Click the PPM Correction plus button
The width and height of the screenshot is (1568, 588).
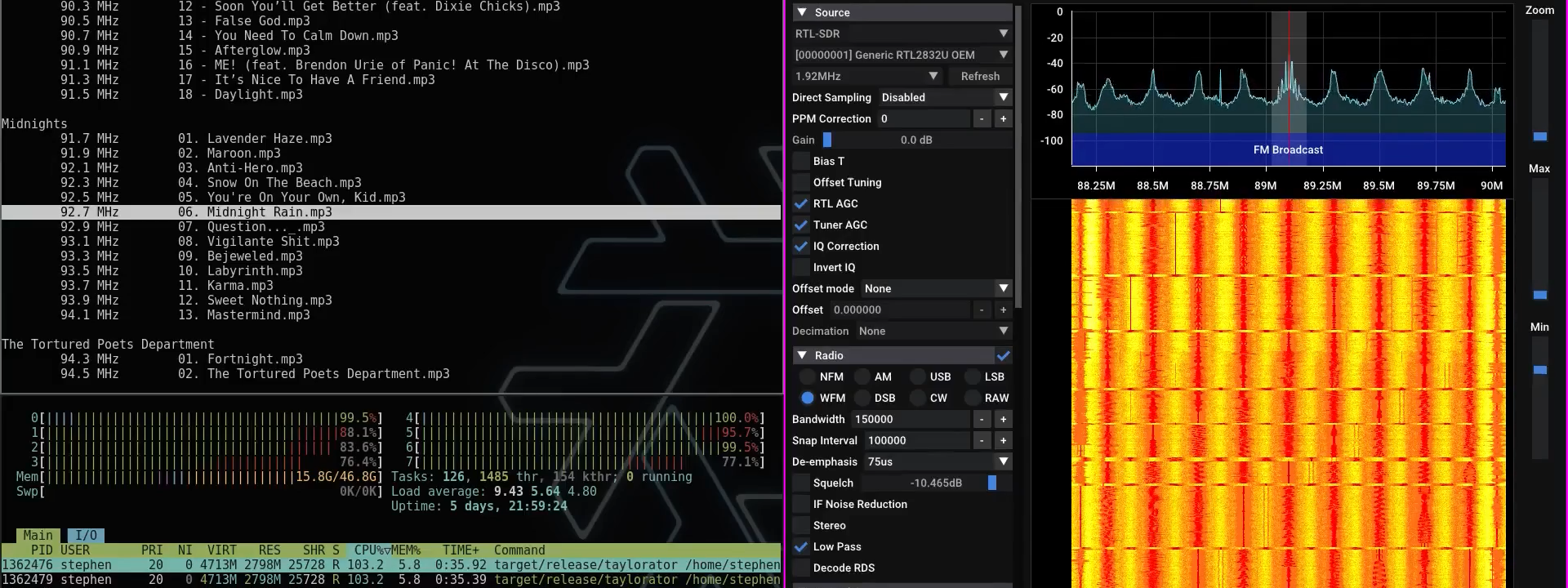tap(1003, 118)
